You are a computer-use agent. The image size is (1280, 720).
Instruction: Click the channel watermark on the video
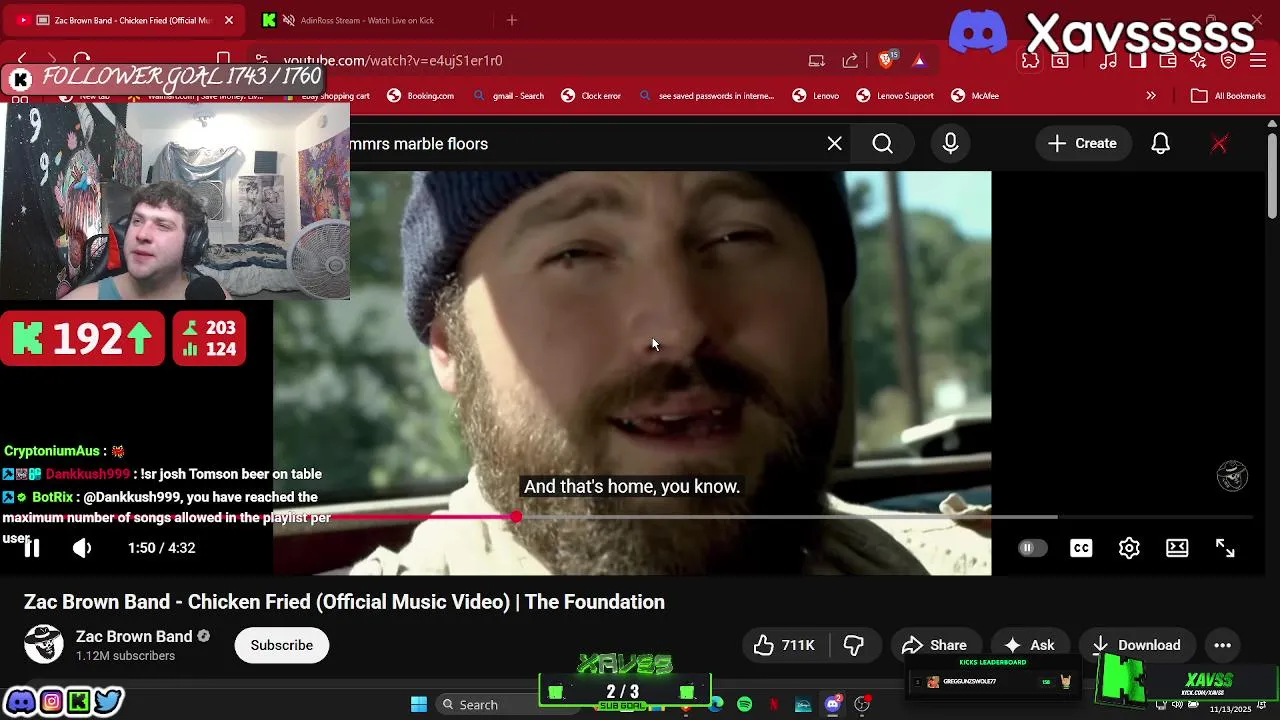click(x=1232, y=476)
